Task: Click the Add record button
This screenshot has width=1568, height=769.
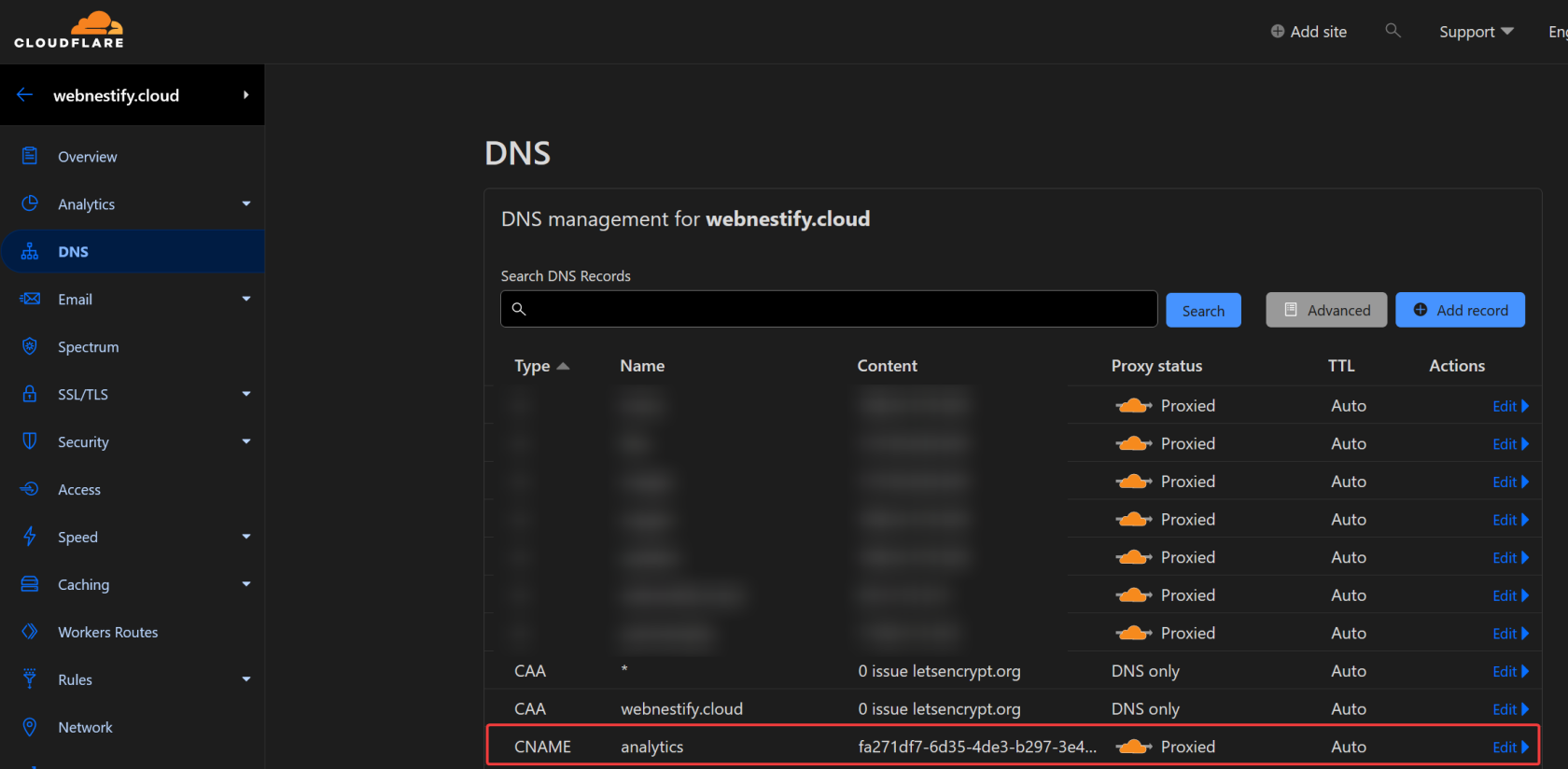Action: pos(1461,311)
